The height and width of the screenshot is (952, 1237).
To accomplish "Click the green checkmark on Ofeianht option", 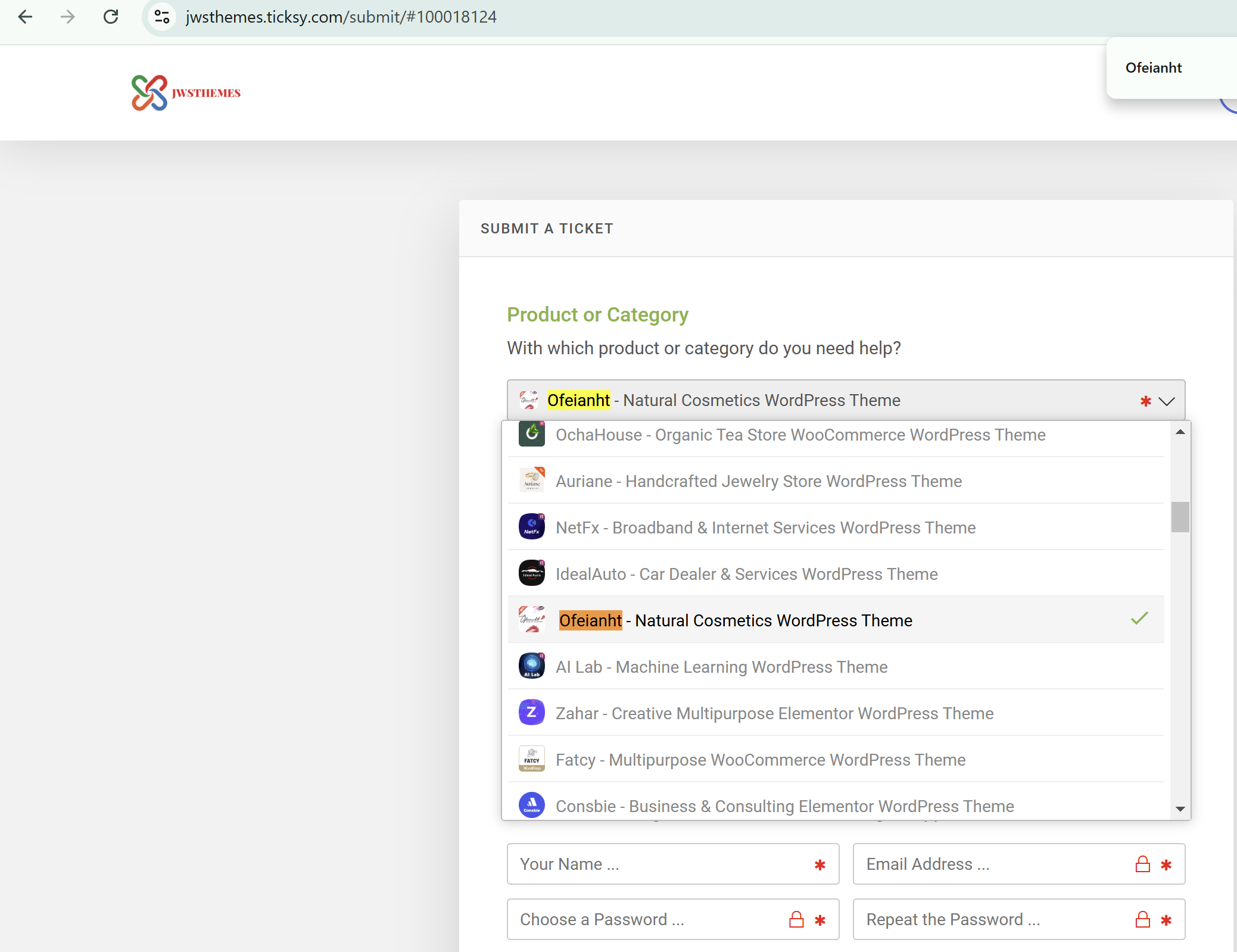I will coord(1139,619).
